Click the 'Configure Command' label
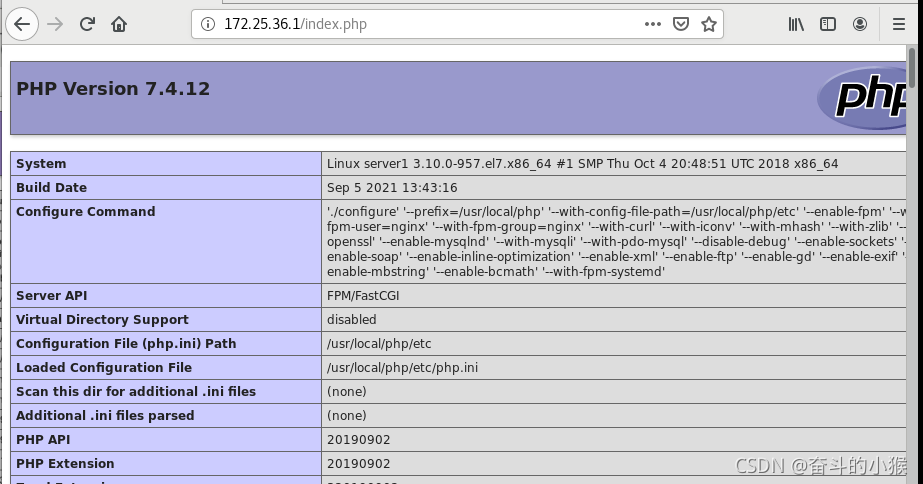 pyautogui.click(x=85, y=211)
